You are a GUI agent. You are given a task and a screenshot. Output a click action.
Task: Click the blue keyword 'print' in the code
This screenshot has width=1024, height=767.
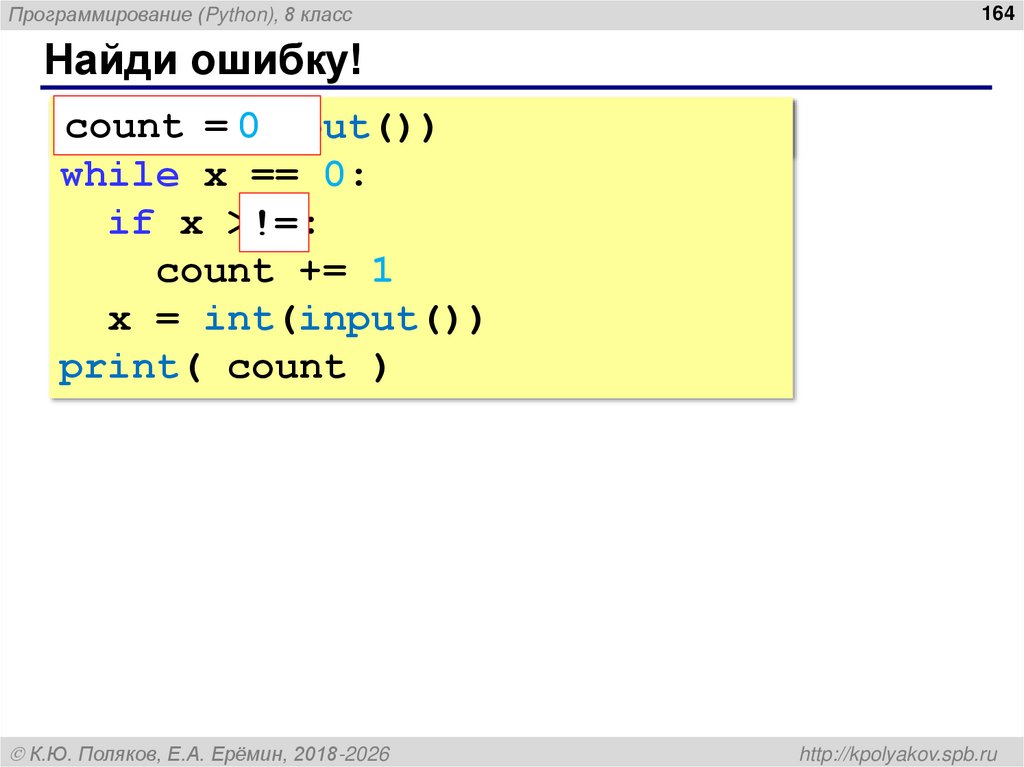coord(118,366)
